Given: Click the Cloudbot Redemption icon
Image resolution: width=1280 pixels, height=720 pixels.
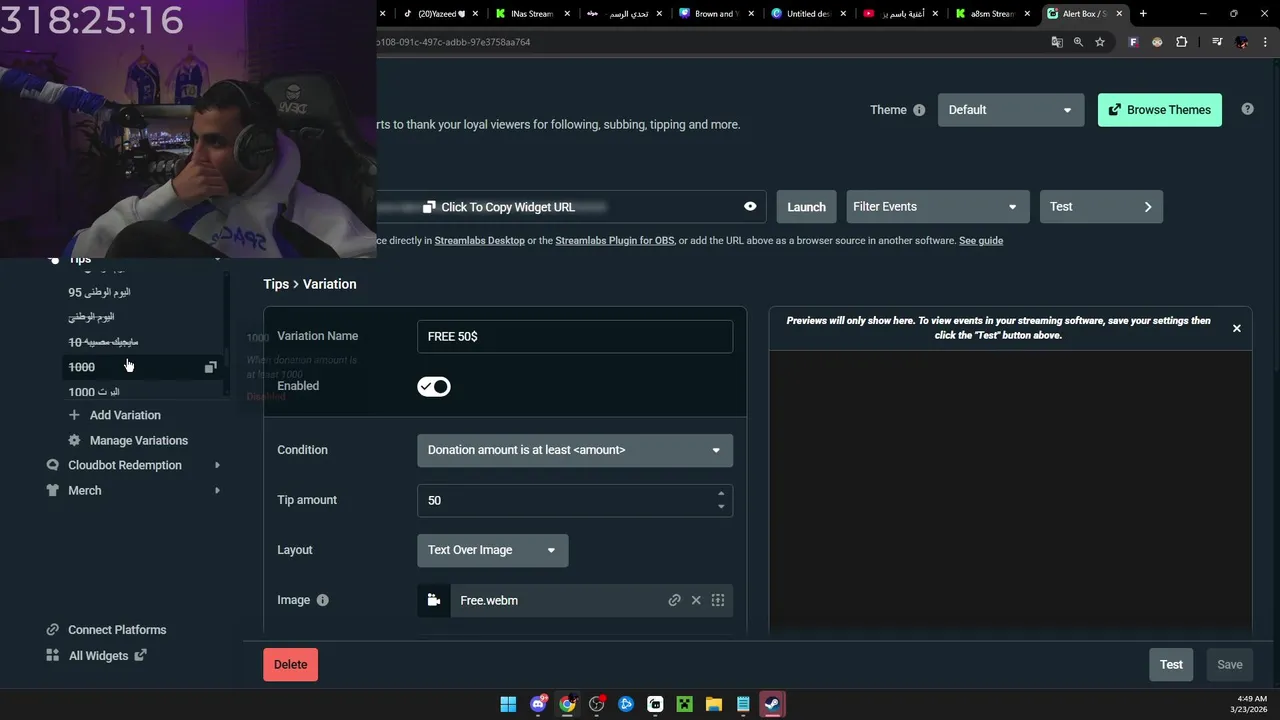Looking at the screenshot, I should pos(53,465).
